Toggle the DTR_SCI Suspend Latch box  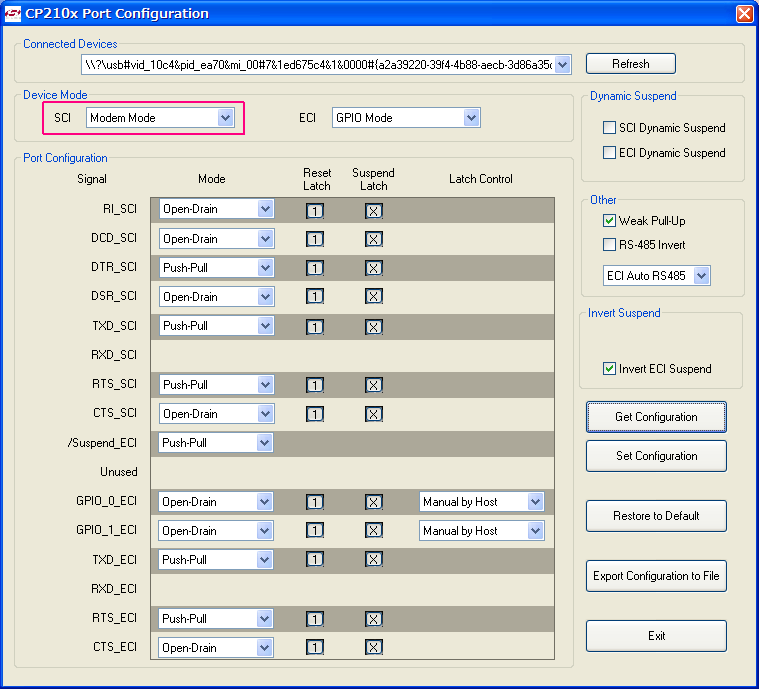(374, 268)
